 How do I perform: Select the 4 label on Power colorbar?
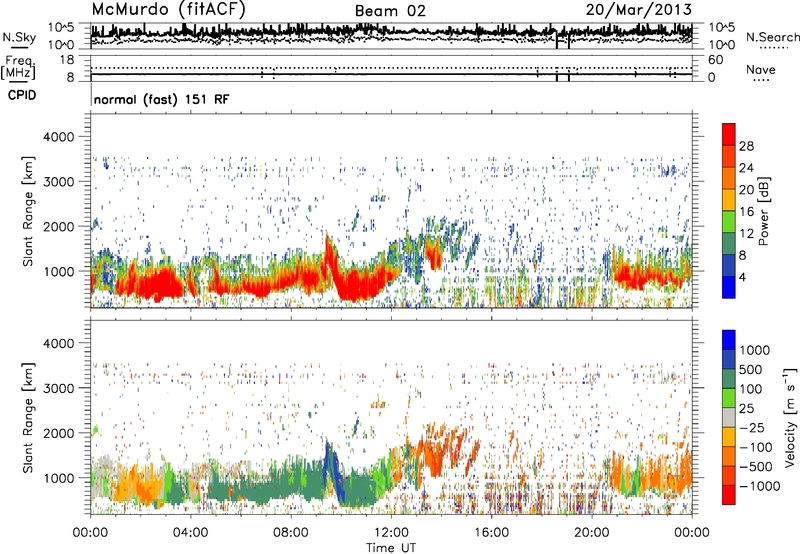click(x=743, y=278)
